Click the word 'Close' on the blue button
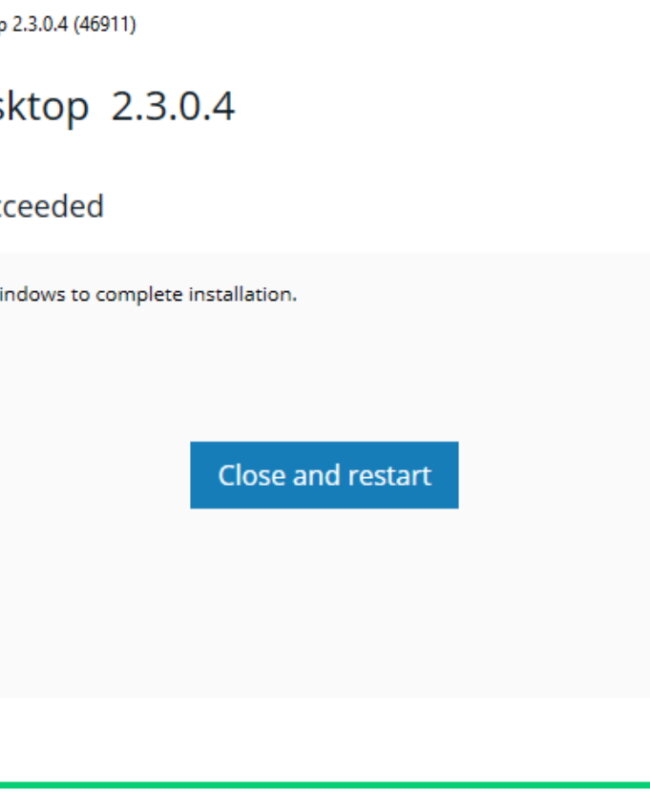 [x=252, y=475]
